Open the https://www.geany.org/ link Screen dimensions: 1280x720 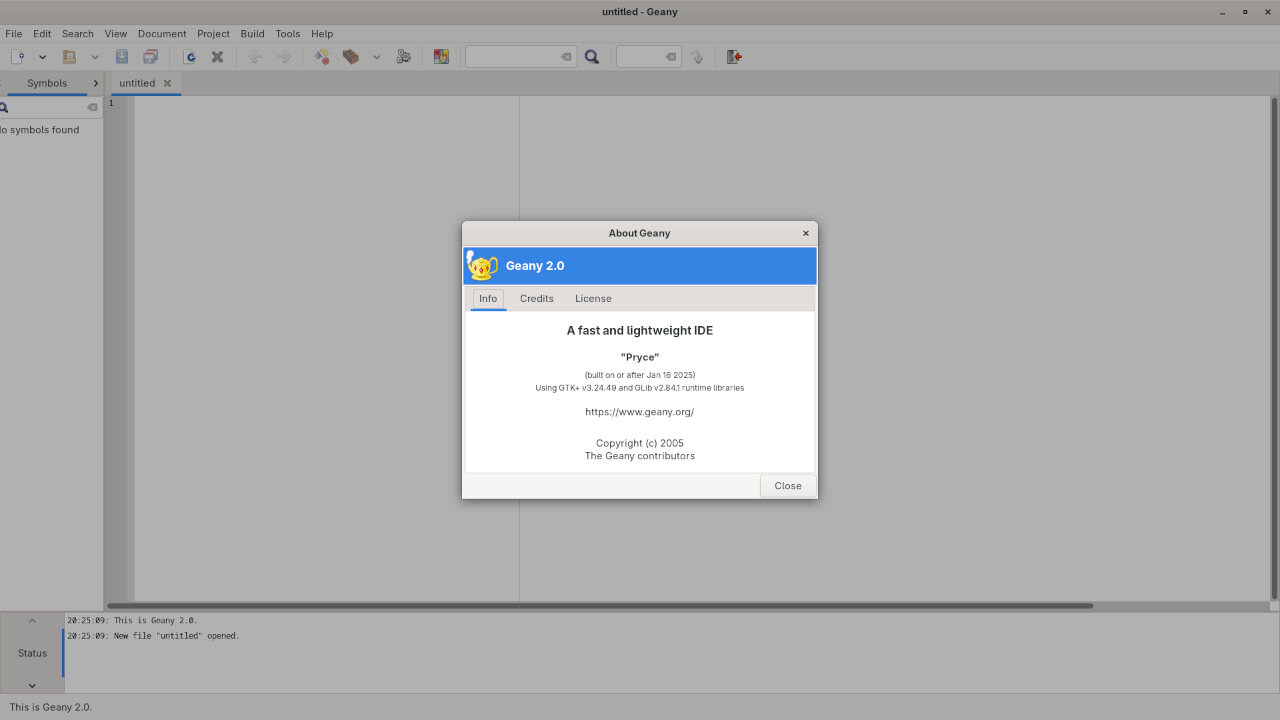pyautogui.click(x=640, y=412)
